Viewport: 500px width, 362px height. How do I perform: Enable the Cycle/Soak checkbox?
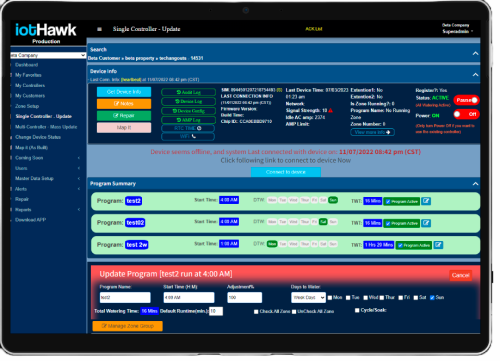click(x=357, y=310)
